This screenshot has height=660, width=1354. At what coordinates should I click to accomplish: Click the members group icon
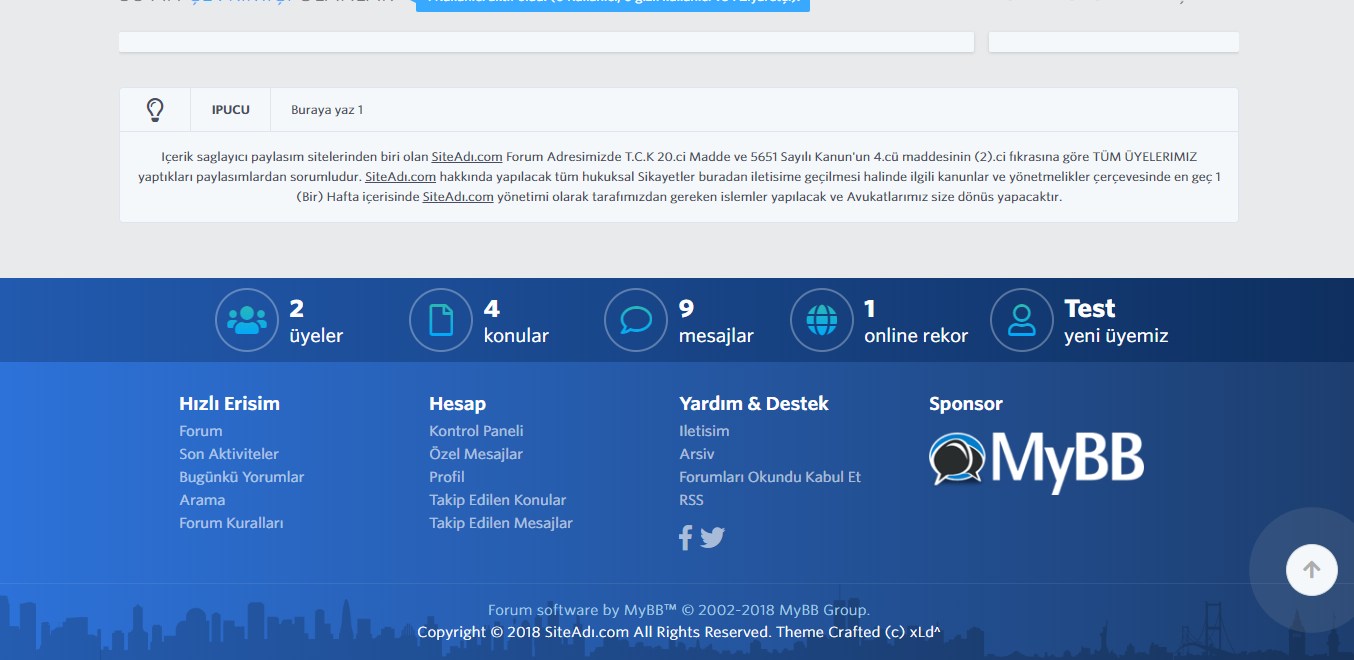click(246, 320)
